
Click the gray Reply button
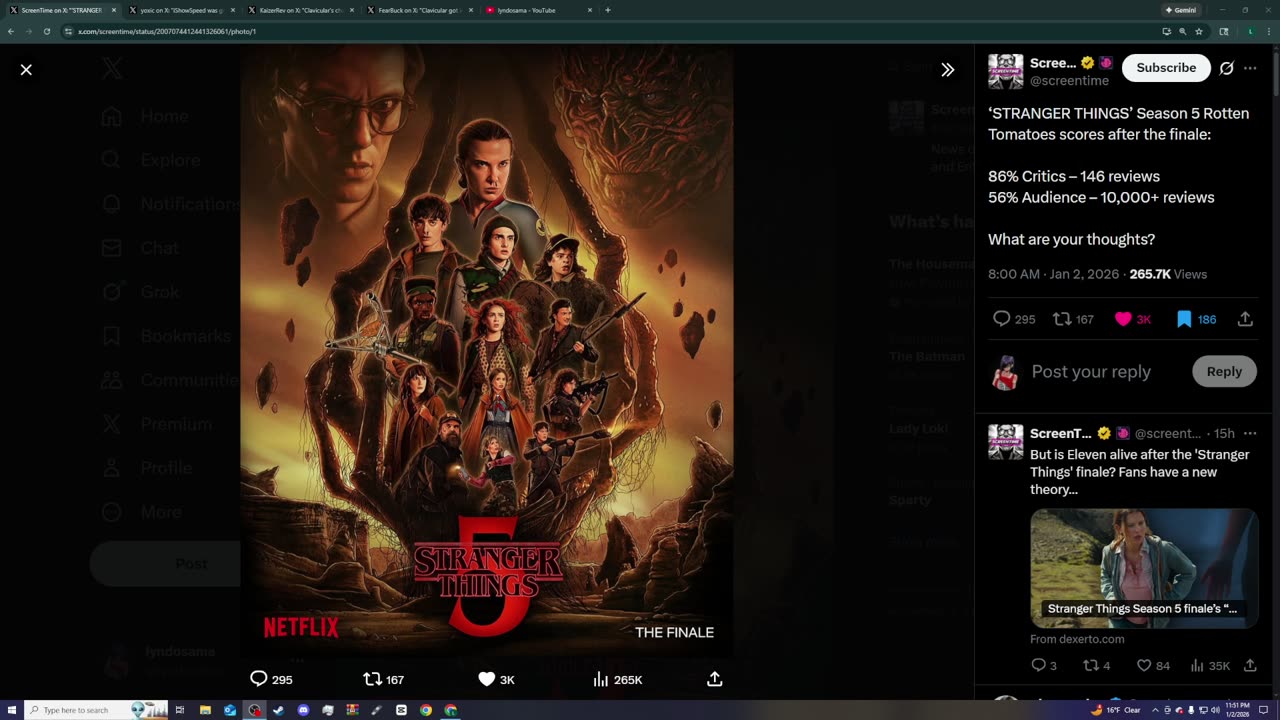tap(1224, 371)
